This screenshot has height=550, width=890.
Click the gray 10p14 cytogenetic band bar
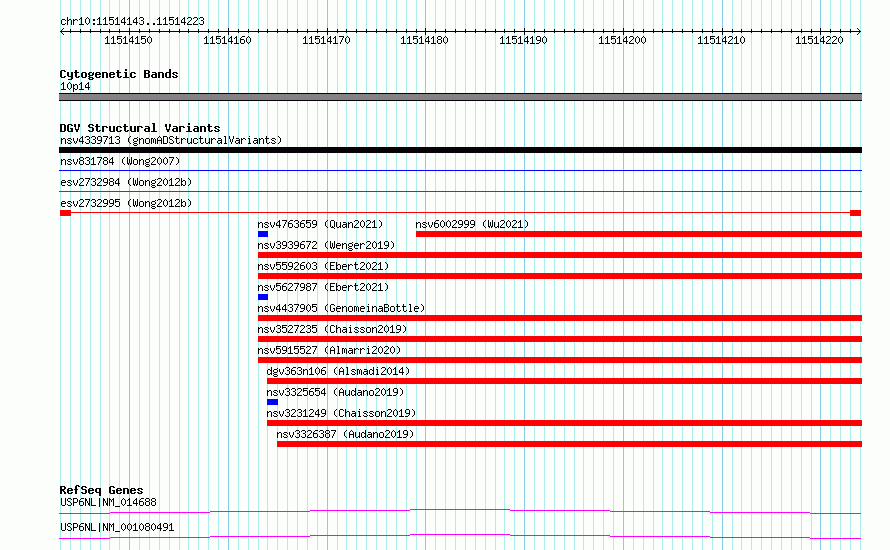coord(460,97)
